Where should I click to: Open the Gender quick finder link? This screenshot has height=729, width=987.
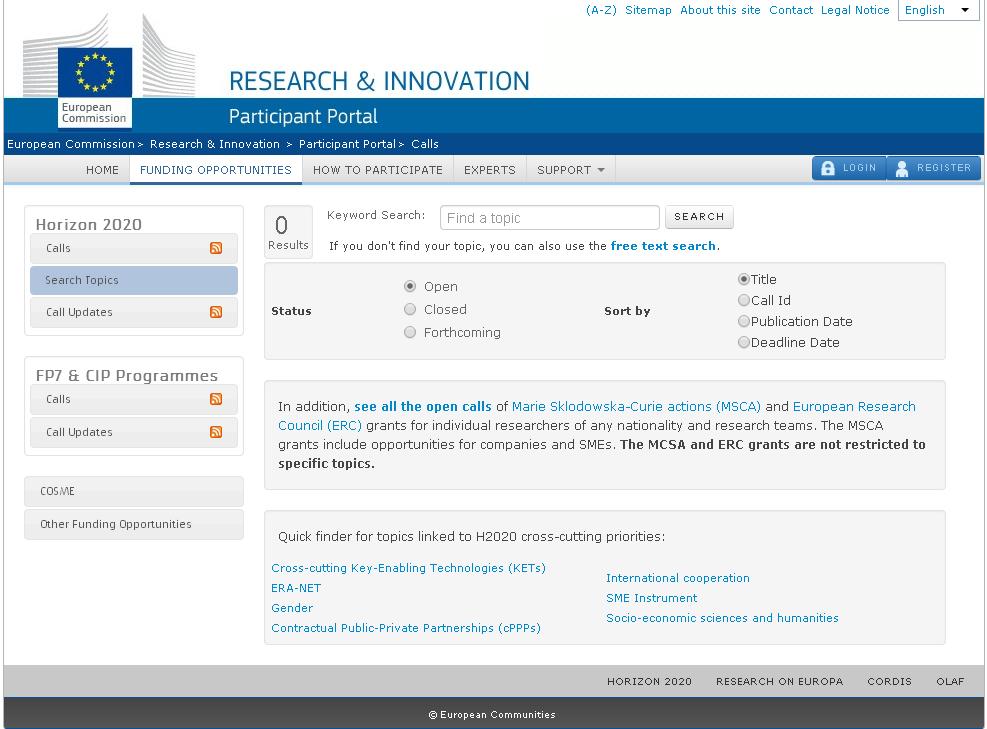(x=291, y=608)
